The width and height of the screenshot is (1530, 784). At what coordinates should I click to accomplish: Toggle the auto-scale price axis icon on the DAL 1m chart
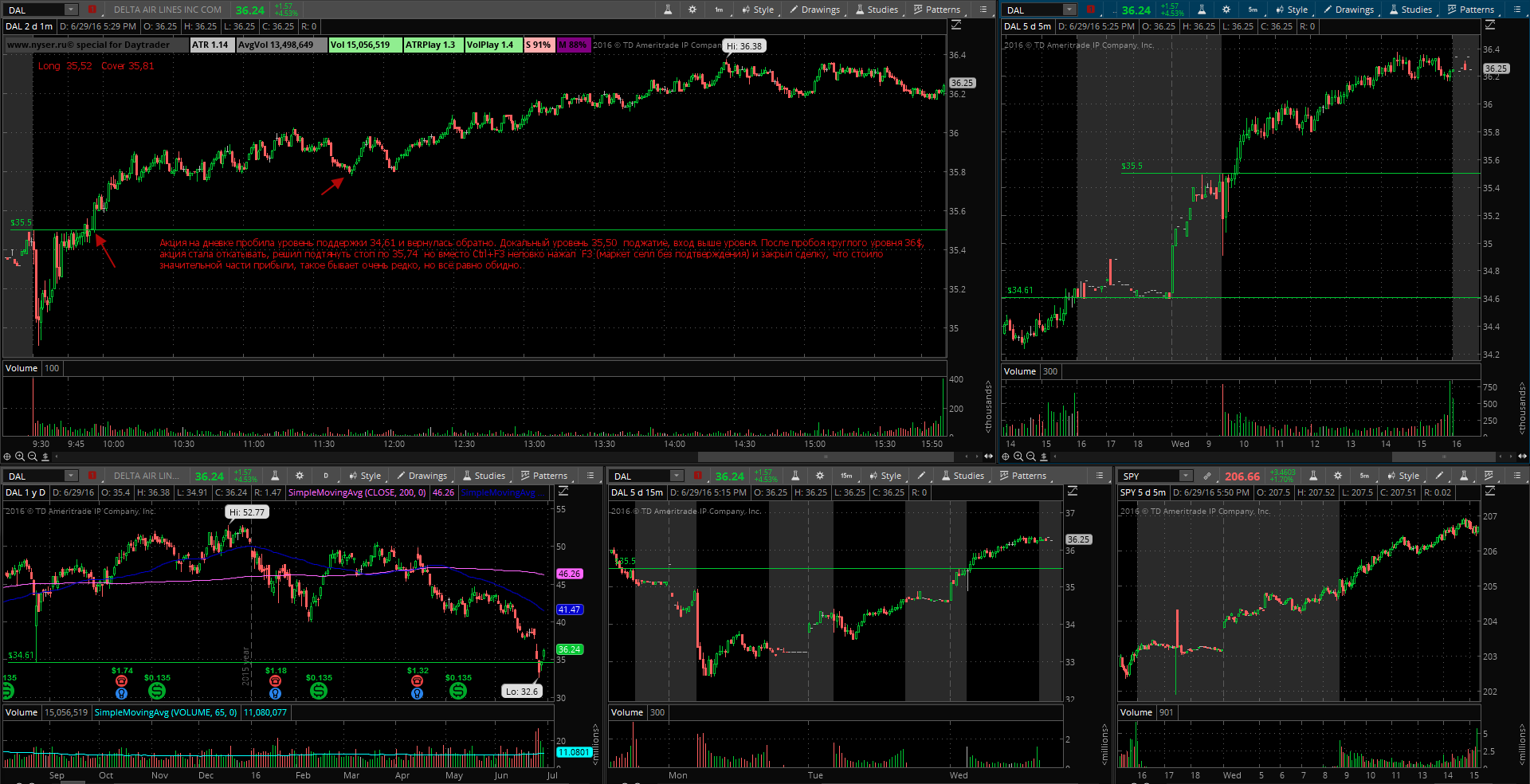[x=956, y=25]
